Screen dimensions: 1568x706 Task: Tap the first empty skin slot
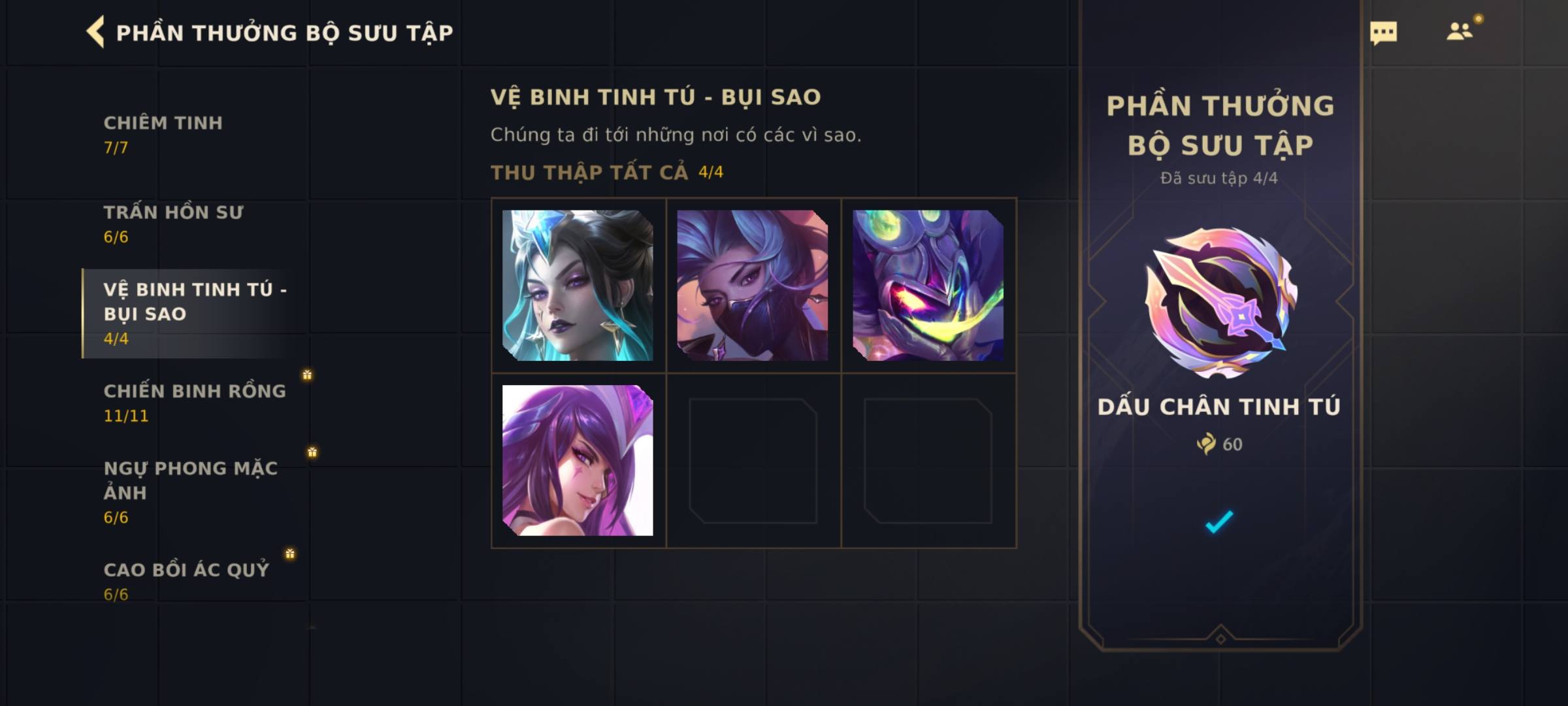pyautogui.click(x=753, y=461)
